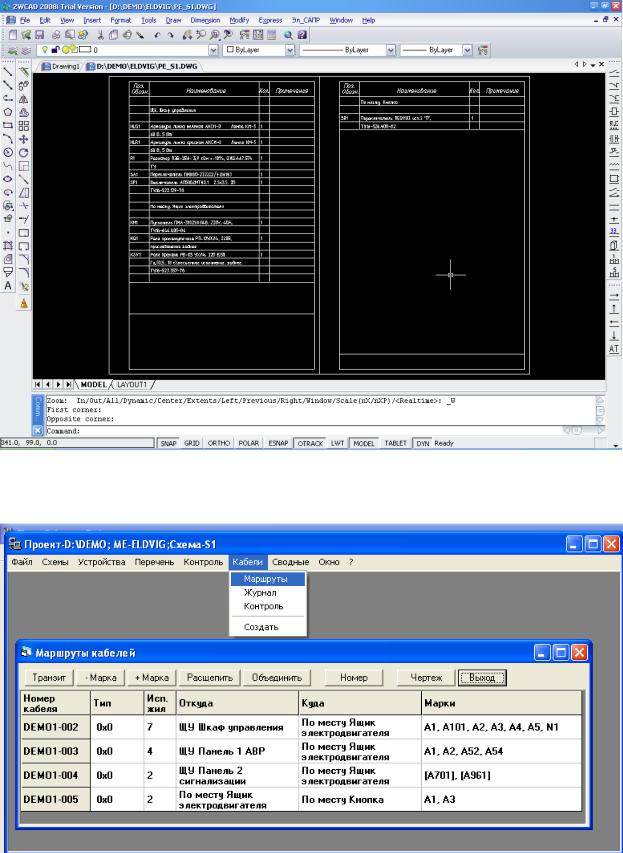Select the Circle draw tool
The height and width of the screenshot is (853, 623).
click(8, 153)
